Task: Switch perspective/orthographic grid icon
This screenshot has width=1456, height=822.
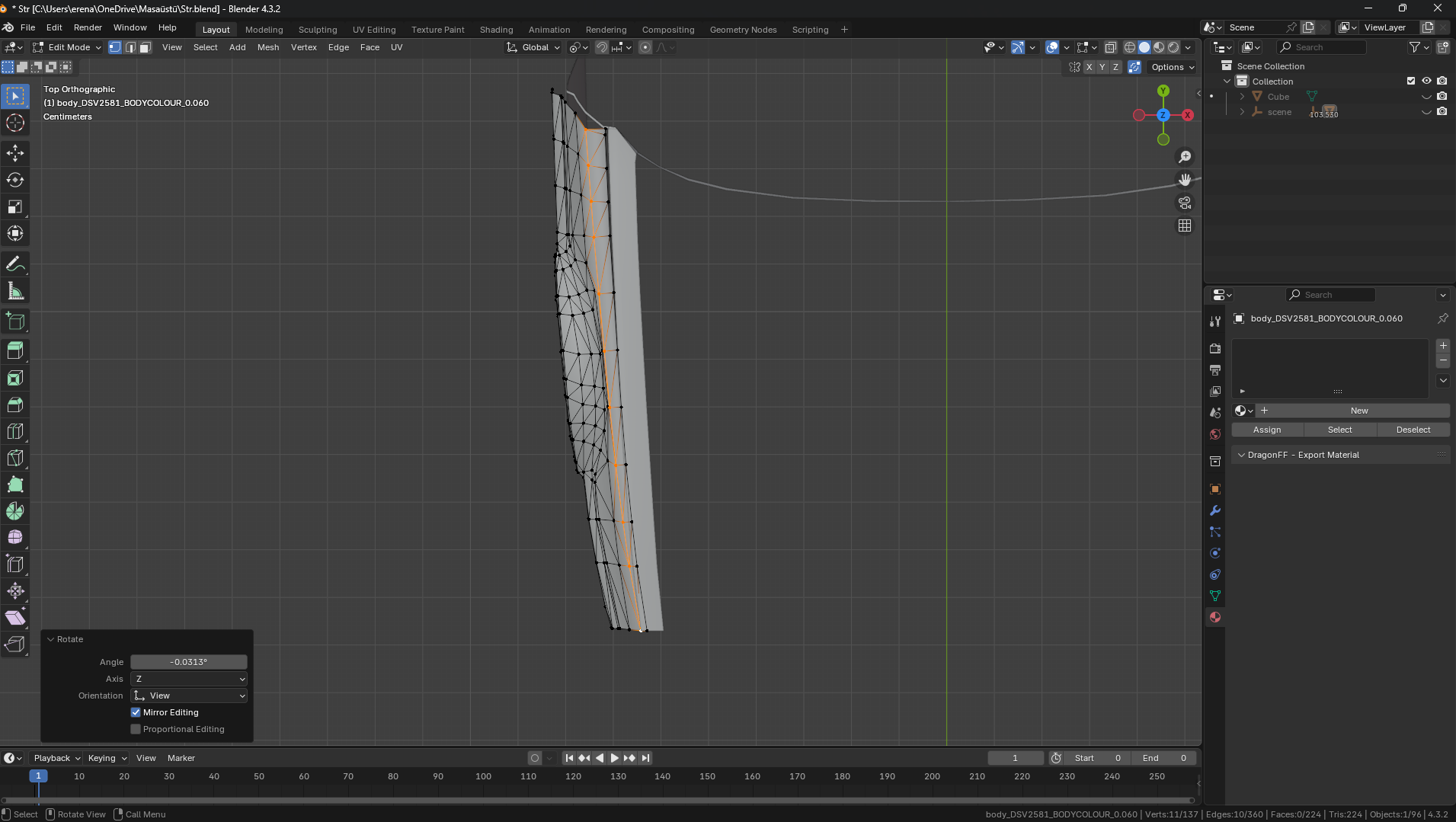Action: click(x=1185, y=225)
